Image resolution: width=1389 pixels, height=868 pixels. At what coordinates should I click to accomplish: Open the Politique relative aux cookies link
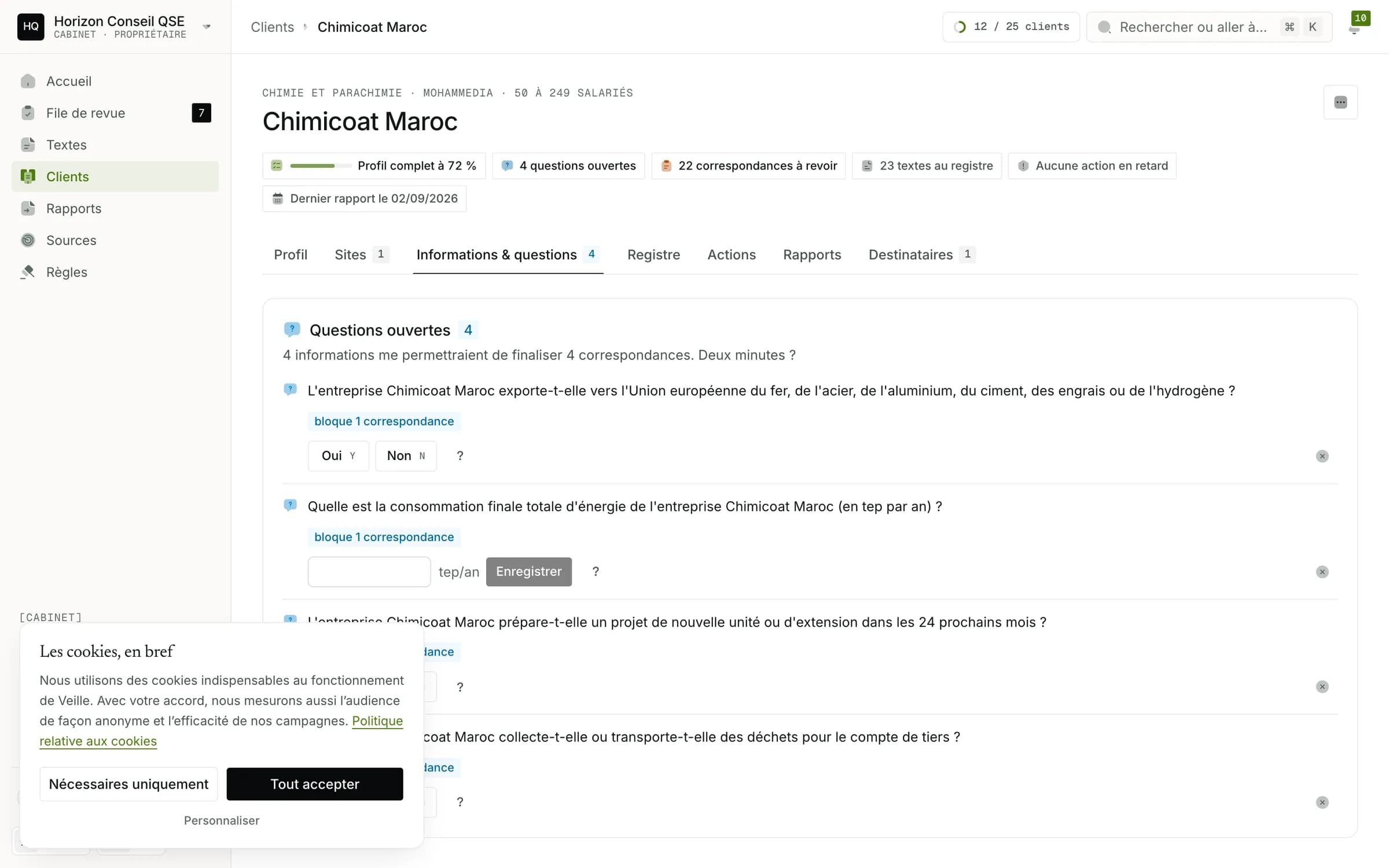[377, 721]
